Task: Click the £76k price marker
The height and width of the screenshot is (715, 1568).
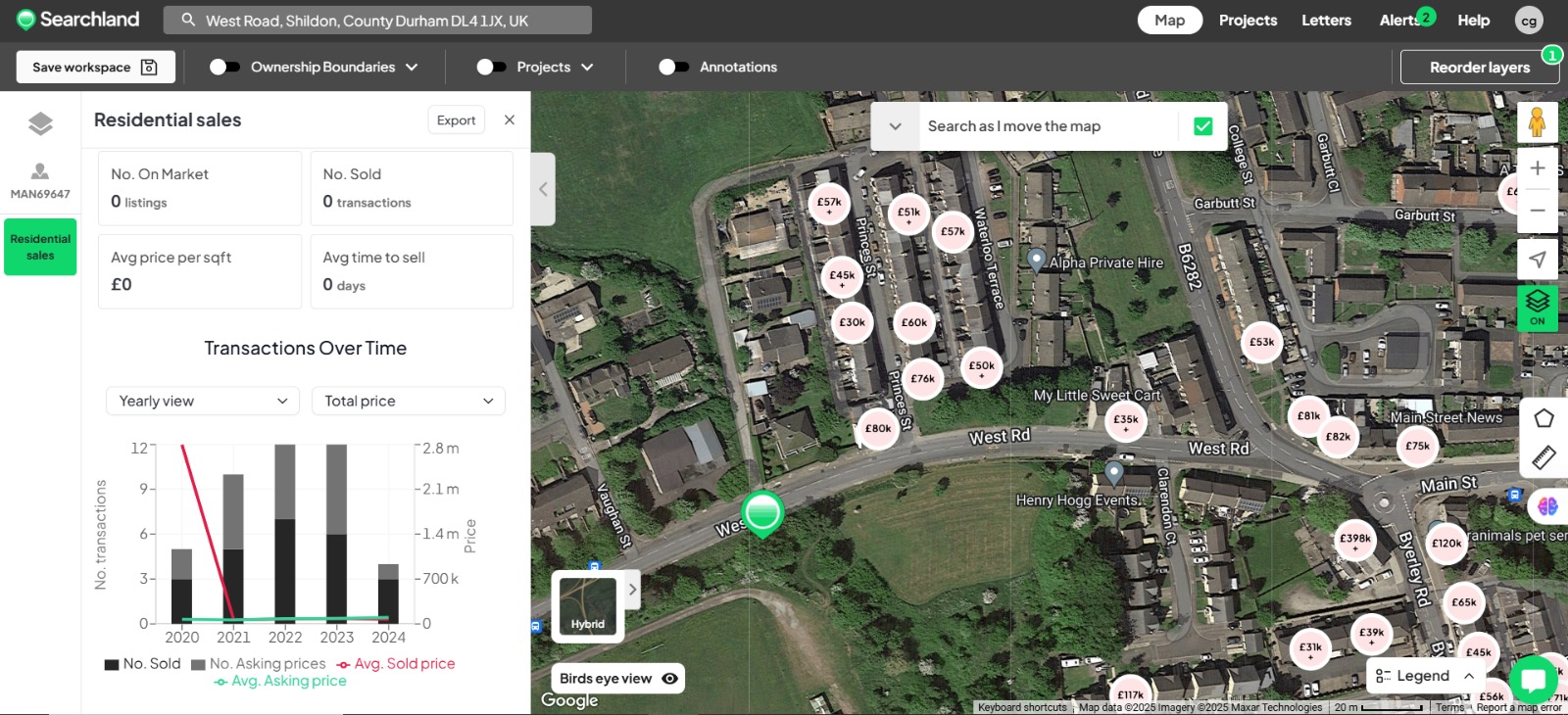Action: pos(923,379)
